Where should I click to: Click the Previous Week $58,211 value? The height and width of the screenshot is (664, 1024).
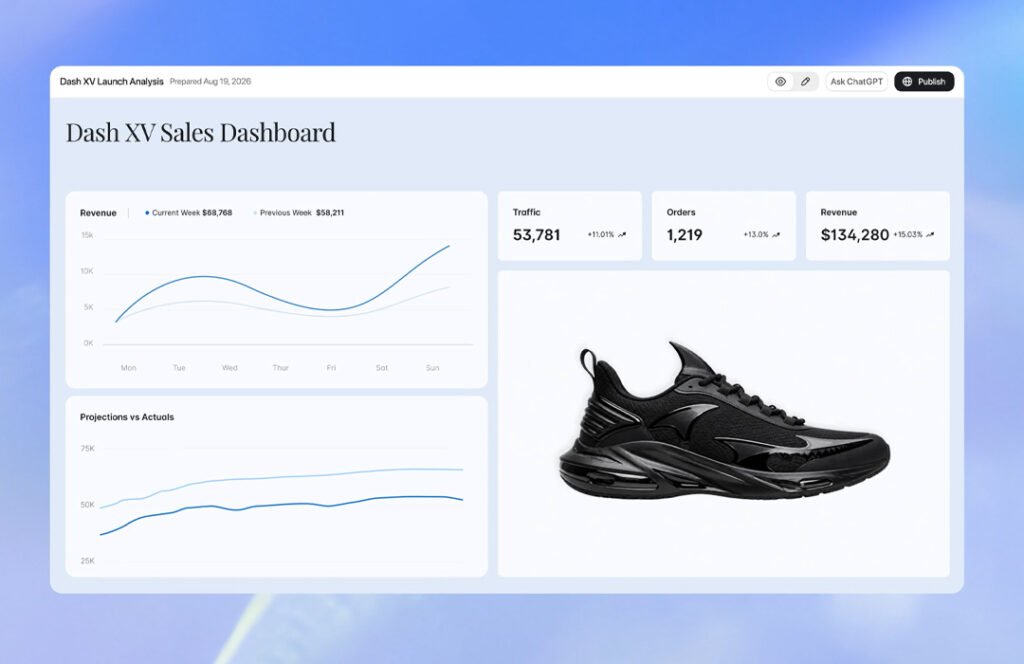(330, 213)
